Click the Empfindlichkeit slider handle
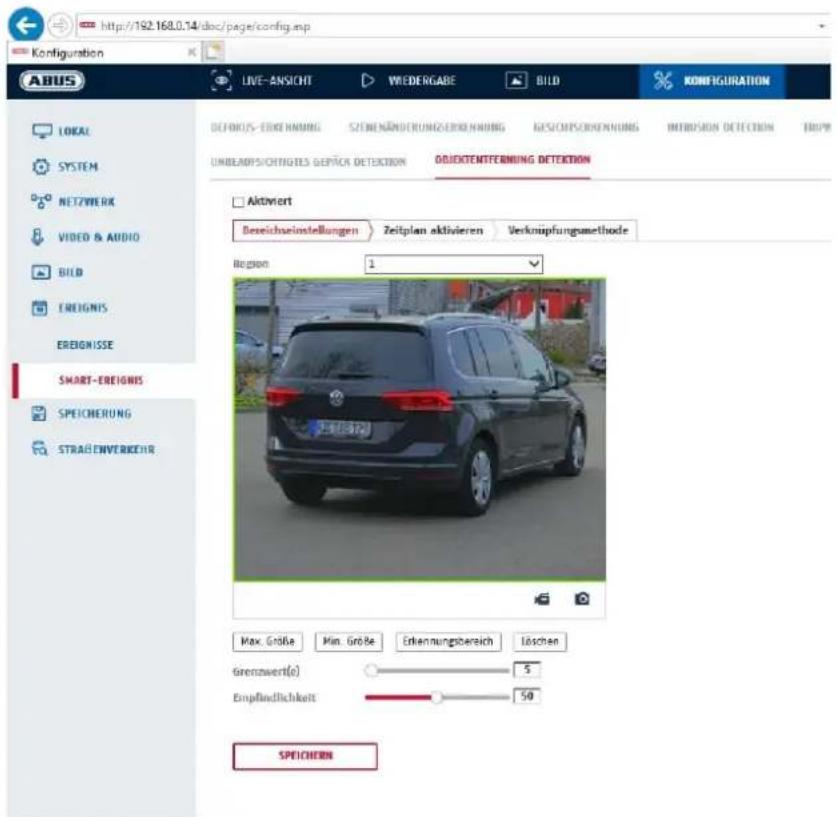This screenshot has height=817, width=837. tap(437, 697)
